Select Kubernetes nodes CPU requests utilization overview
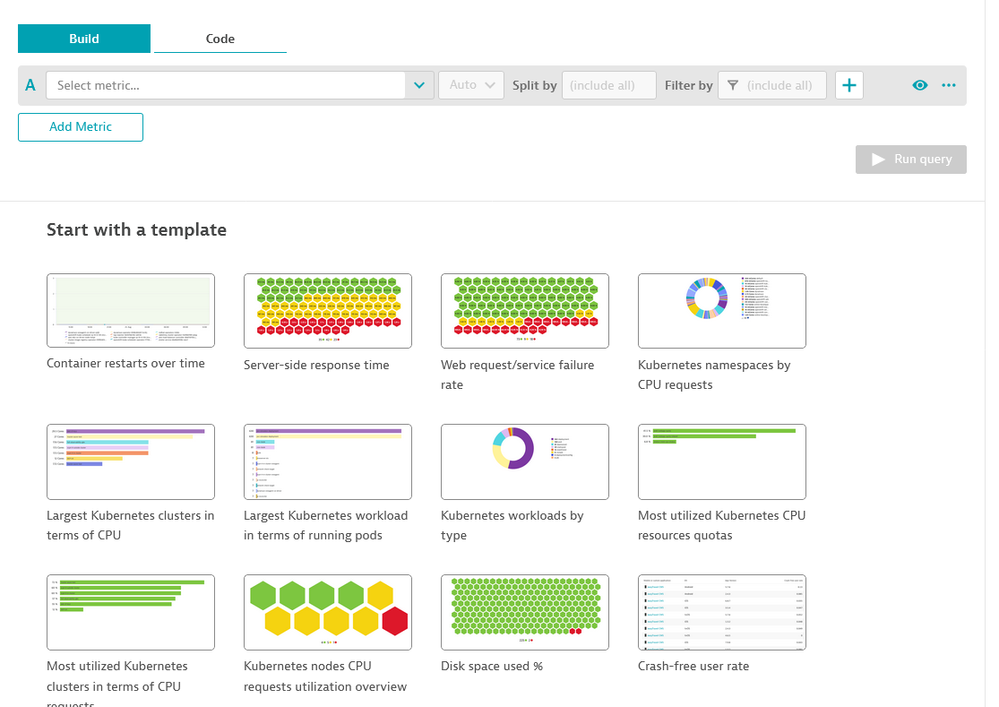 (328, 611)
